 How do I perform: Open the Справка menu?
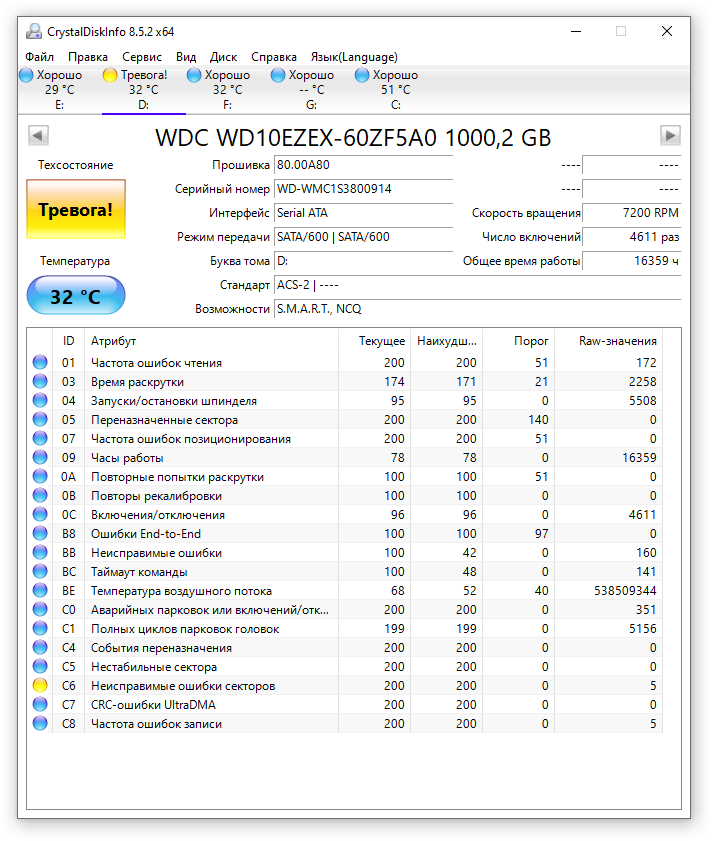click(x=274, y=57)
